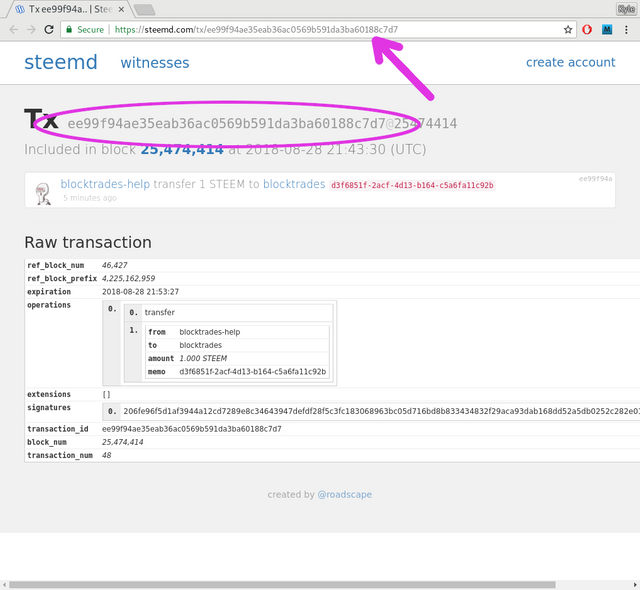640x590 pixels.
Task: Click the Steem favicon on the tab
Action: pyautogui.click(x=20, y=9)
